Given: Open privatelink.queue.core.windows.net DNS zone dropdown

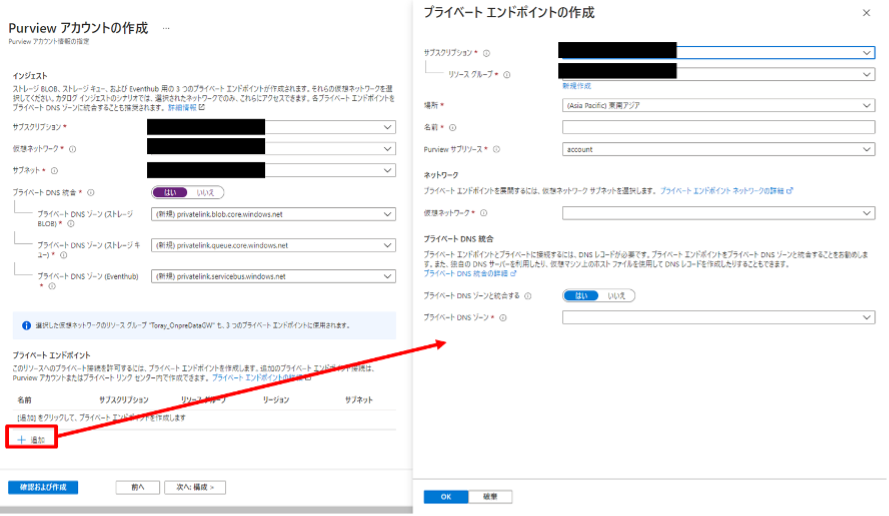Looking at the screenshot, I should point(273,246).
